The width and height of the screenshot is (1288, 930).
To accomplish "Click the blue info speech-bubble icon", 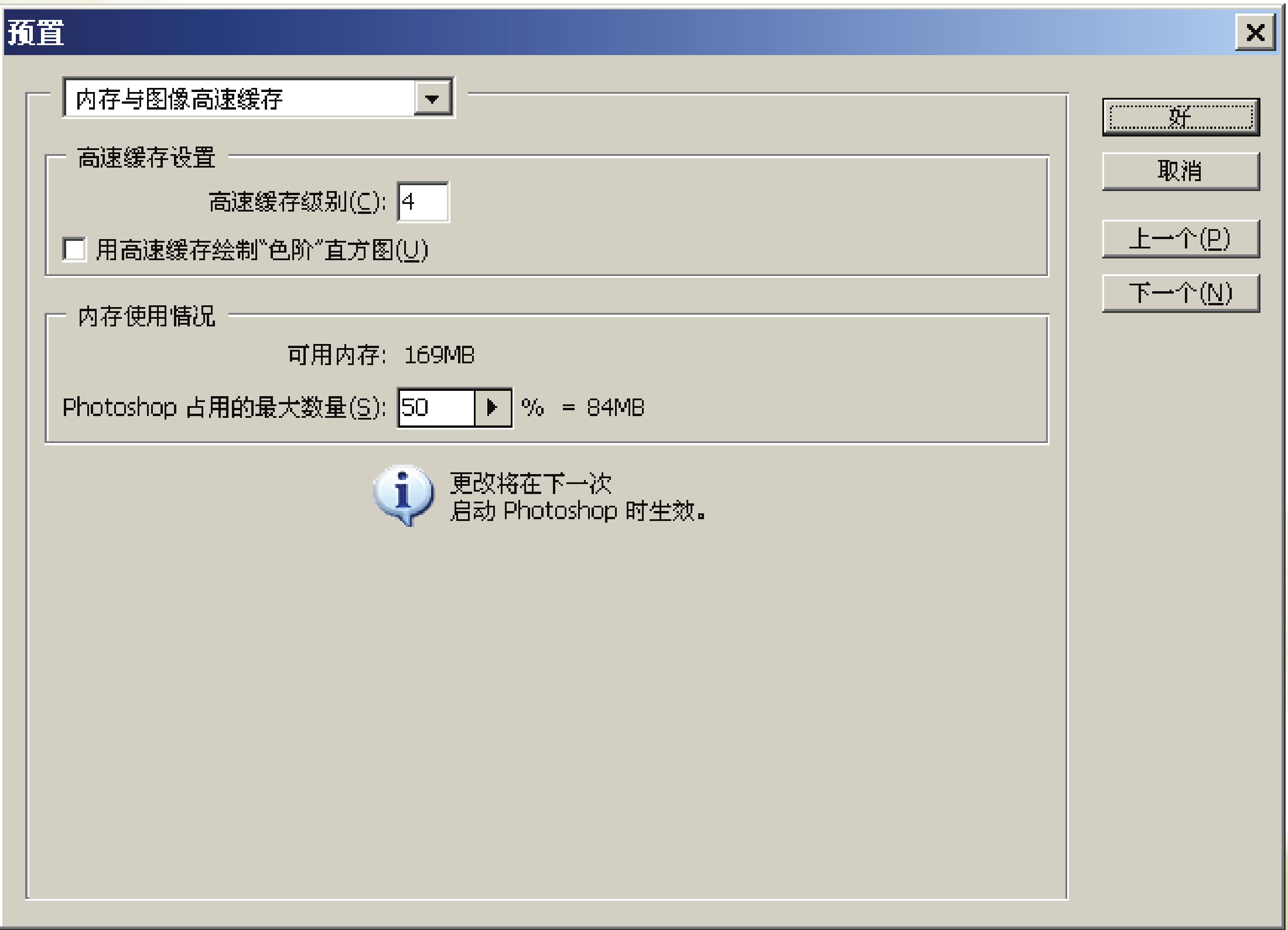I will [x=404, y=495].
